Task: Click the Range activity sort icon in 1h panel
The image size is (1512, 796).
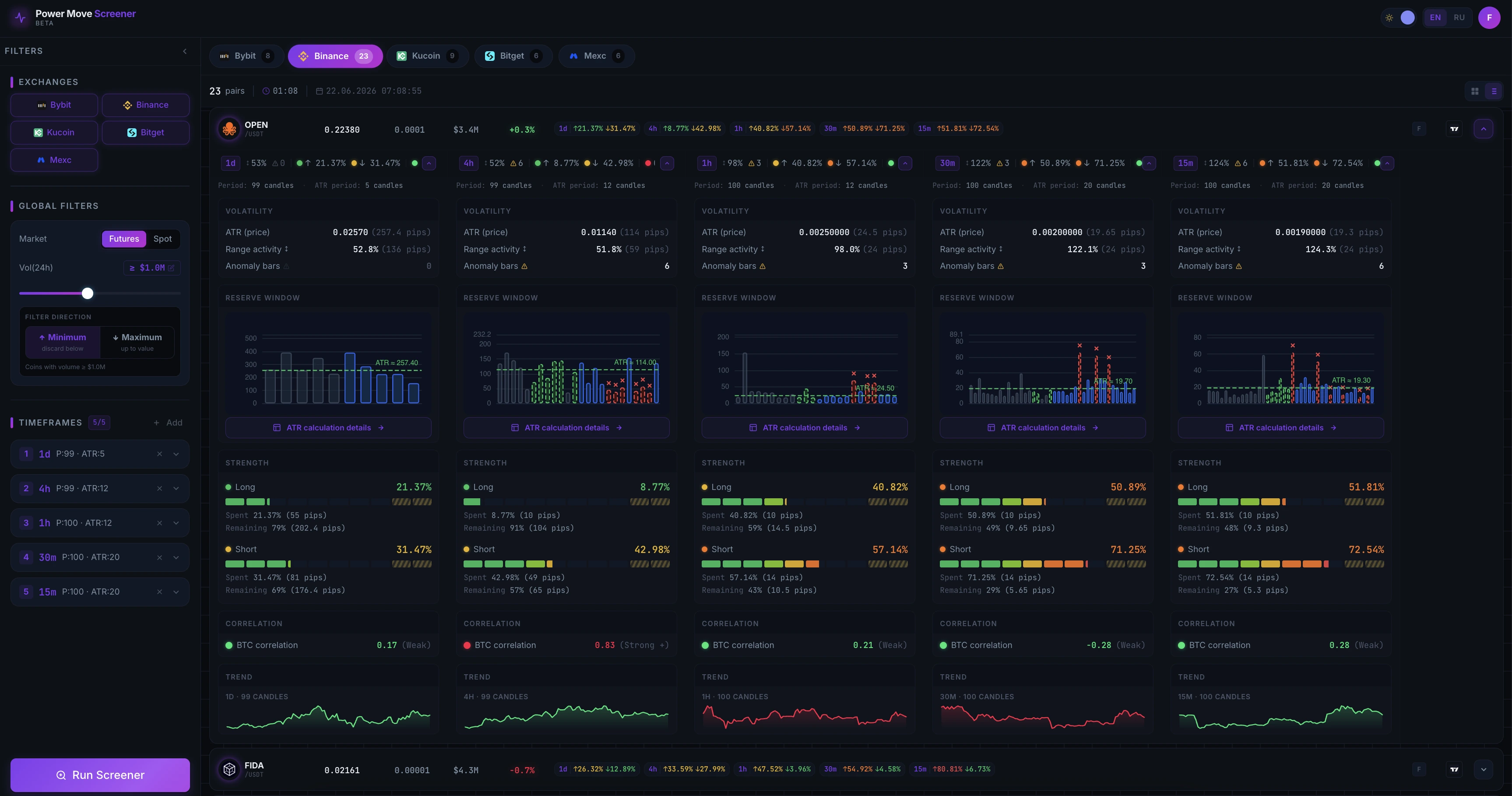Action: coord(763,249)
